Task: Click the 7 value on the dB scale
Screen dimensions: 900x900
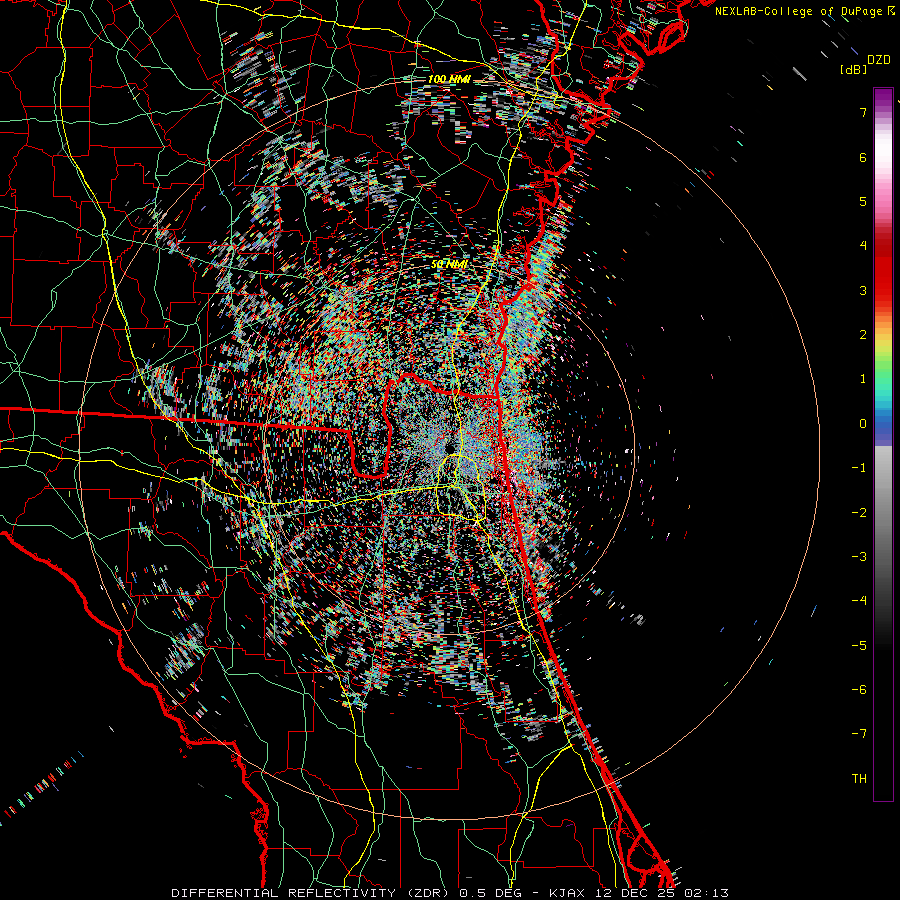Action: click(863, 112)
